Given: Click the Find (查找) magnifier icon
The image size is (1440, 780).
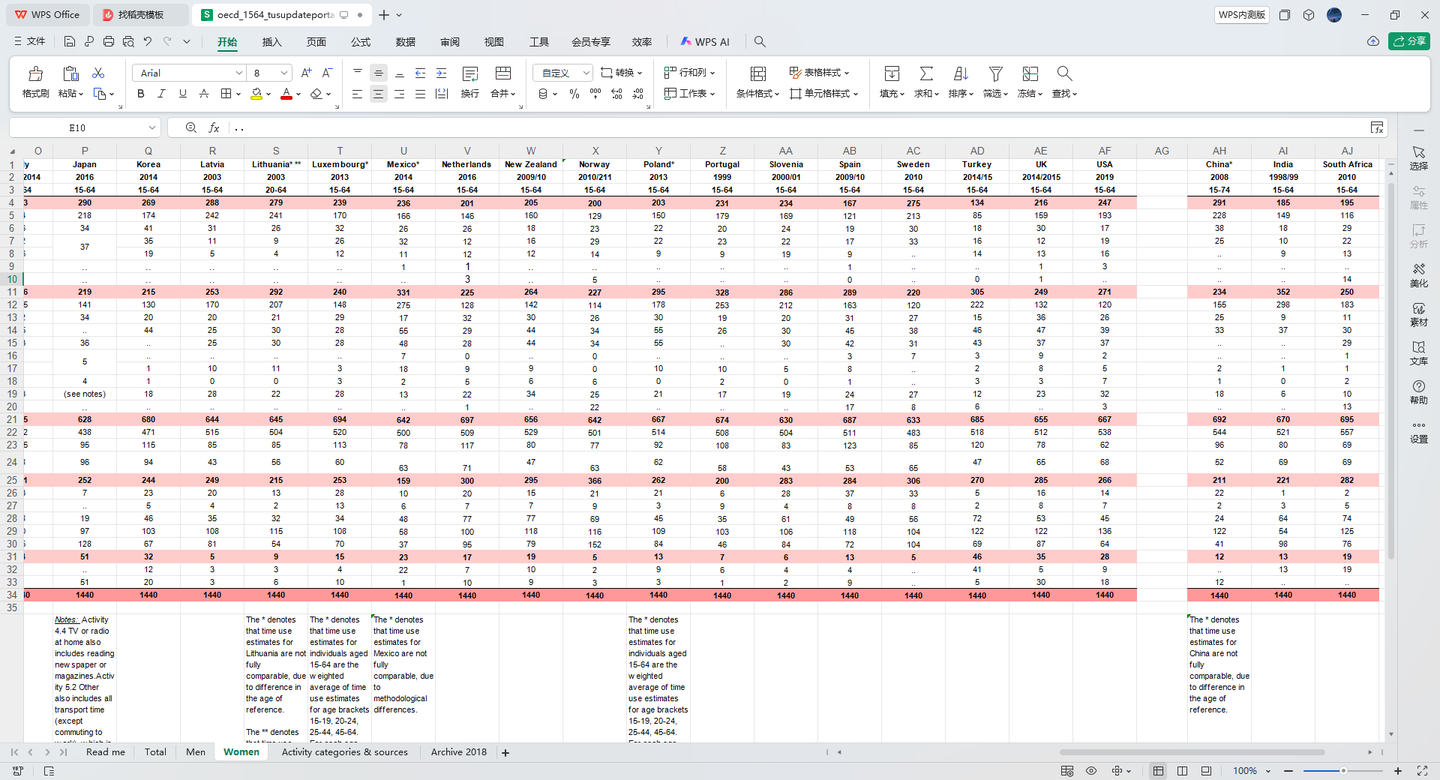Looking at the screenshot, I should click(1064, 74).
